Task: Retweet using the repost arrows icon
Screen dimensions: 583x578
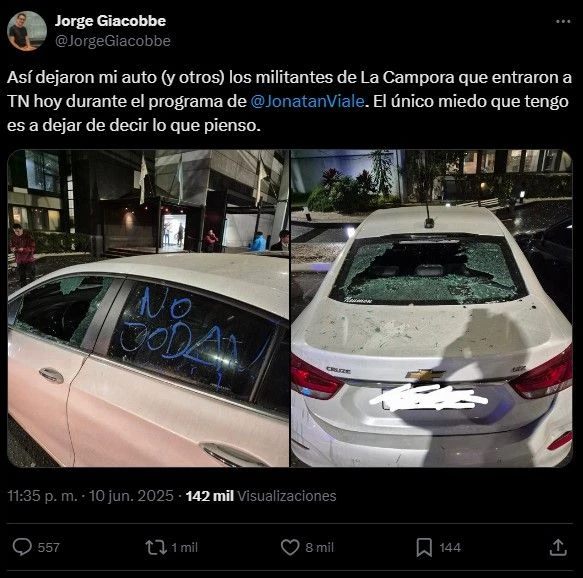Action: point(156,547)
